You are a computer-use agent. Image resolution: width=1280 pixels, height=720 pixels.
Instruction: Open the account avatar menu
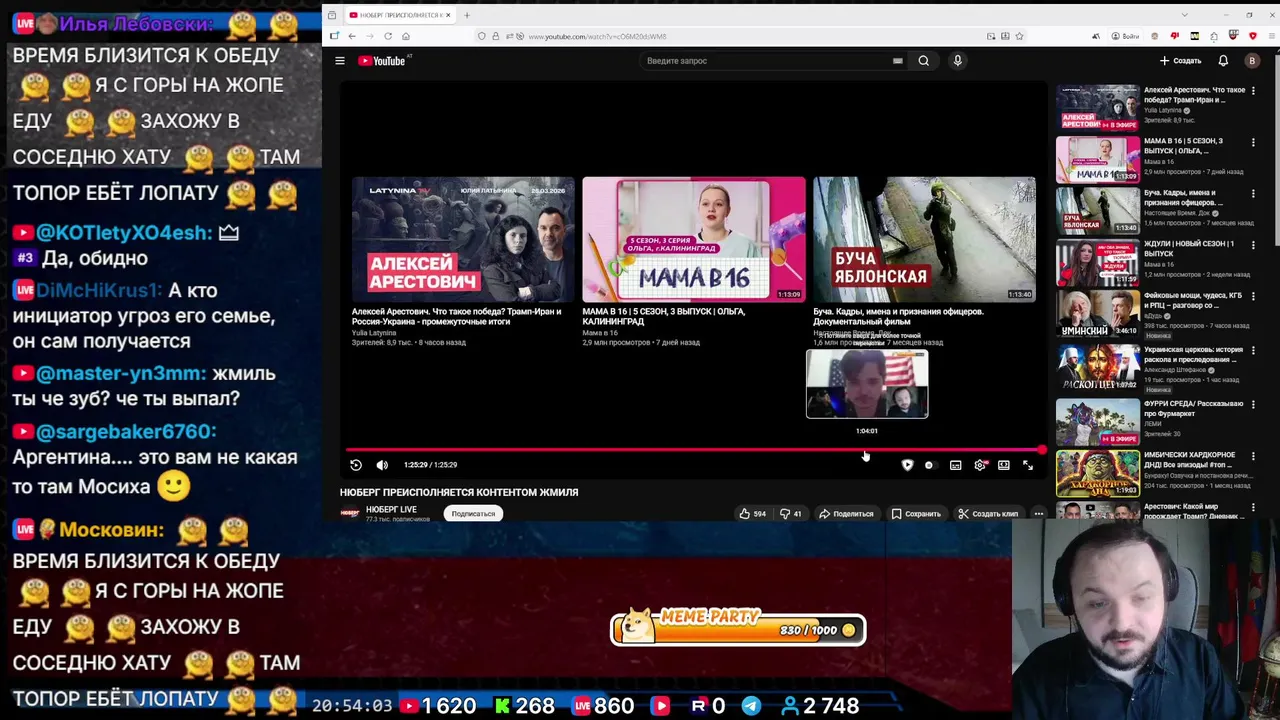(x=1252, y=61)
